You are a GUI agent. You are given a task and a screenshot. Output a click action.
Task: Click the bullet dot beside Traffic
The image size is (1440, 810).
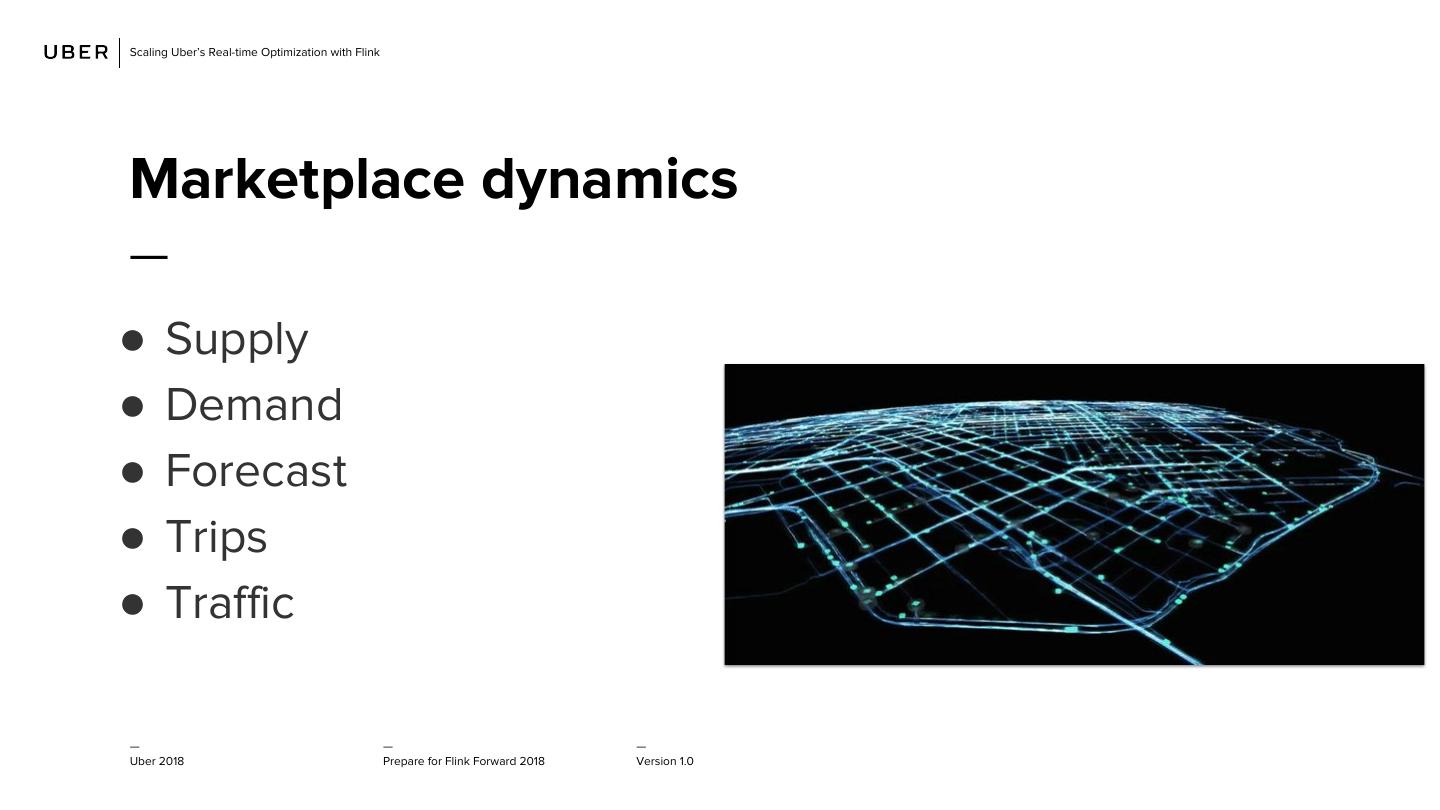coord(133,604)
